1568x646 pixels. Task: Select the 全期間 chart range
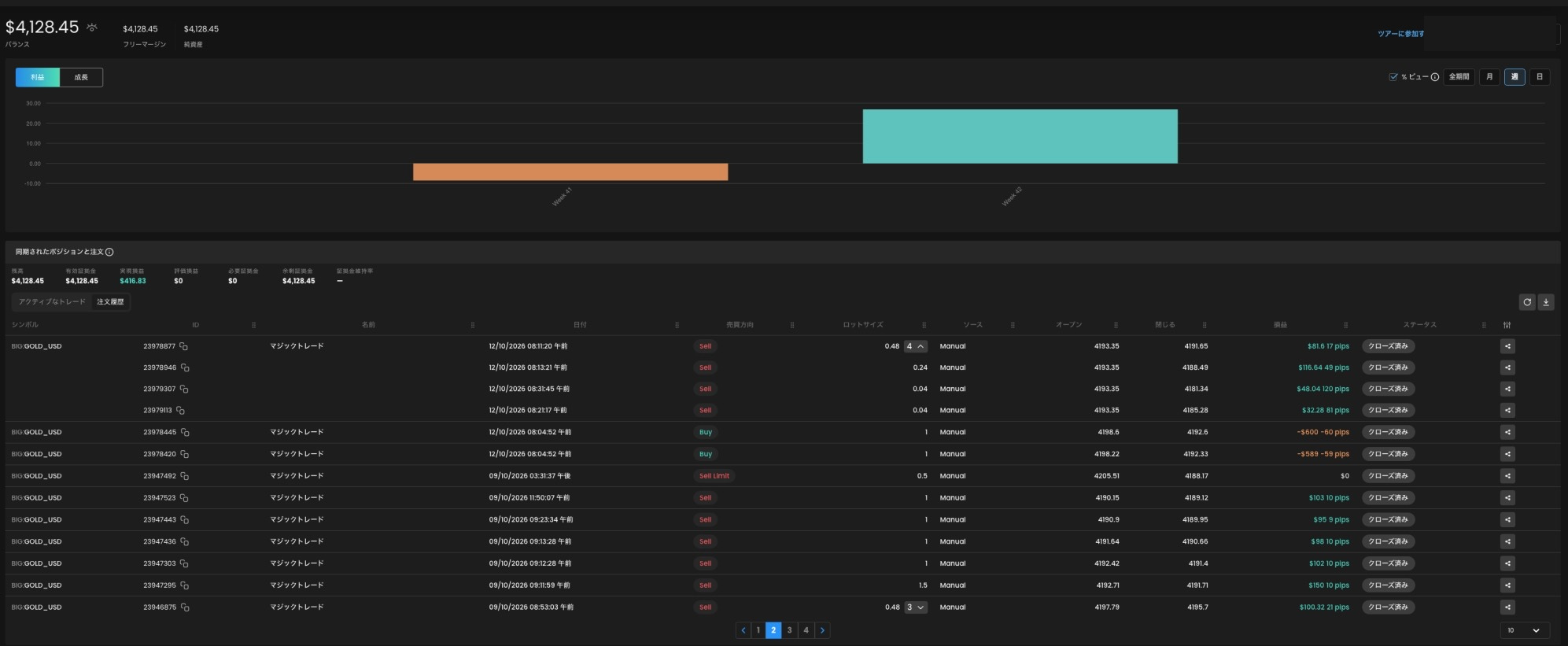pos(1459,77)
